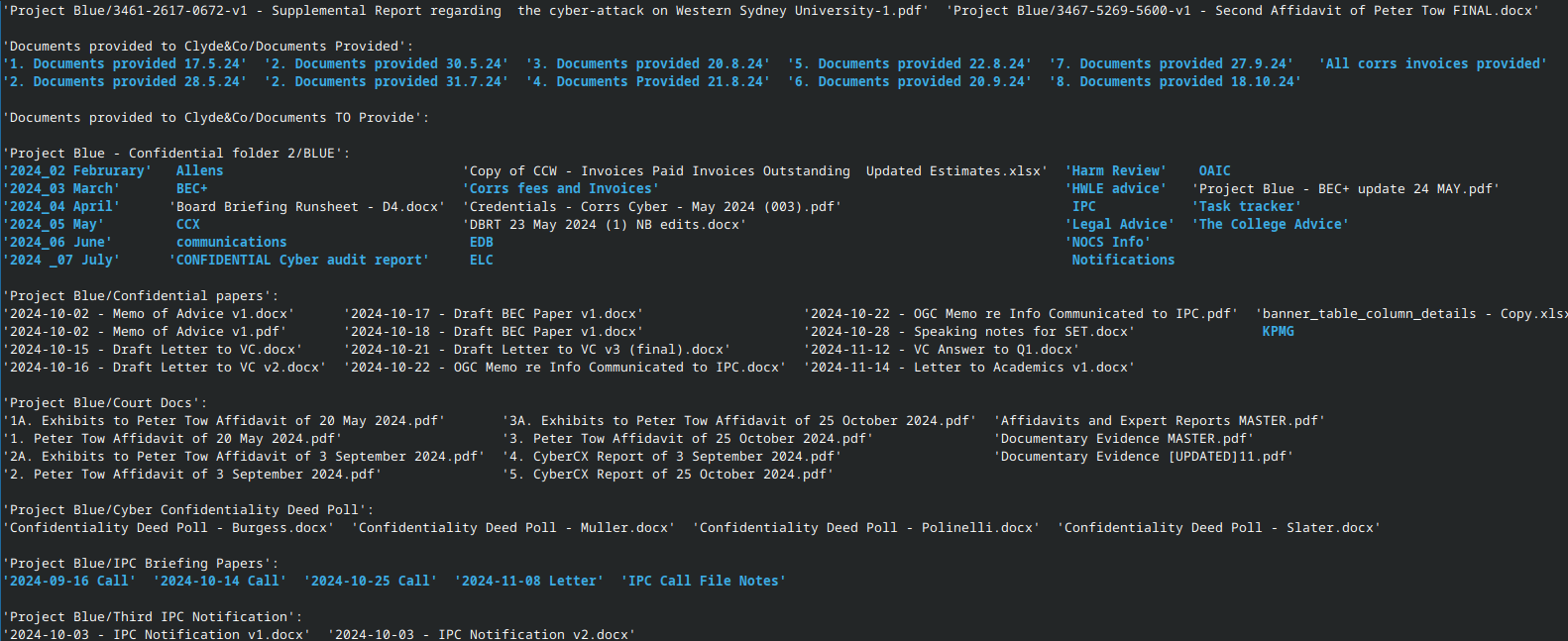
Task: Select '5. Documents provided 22.8.24' directory
Action: pos(910,63)
